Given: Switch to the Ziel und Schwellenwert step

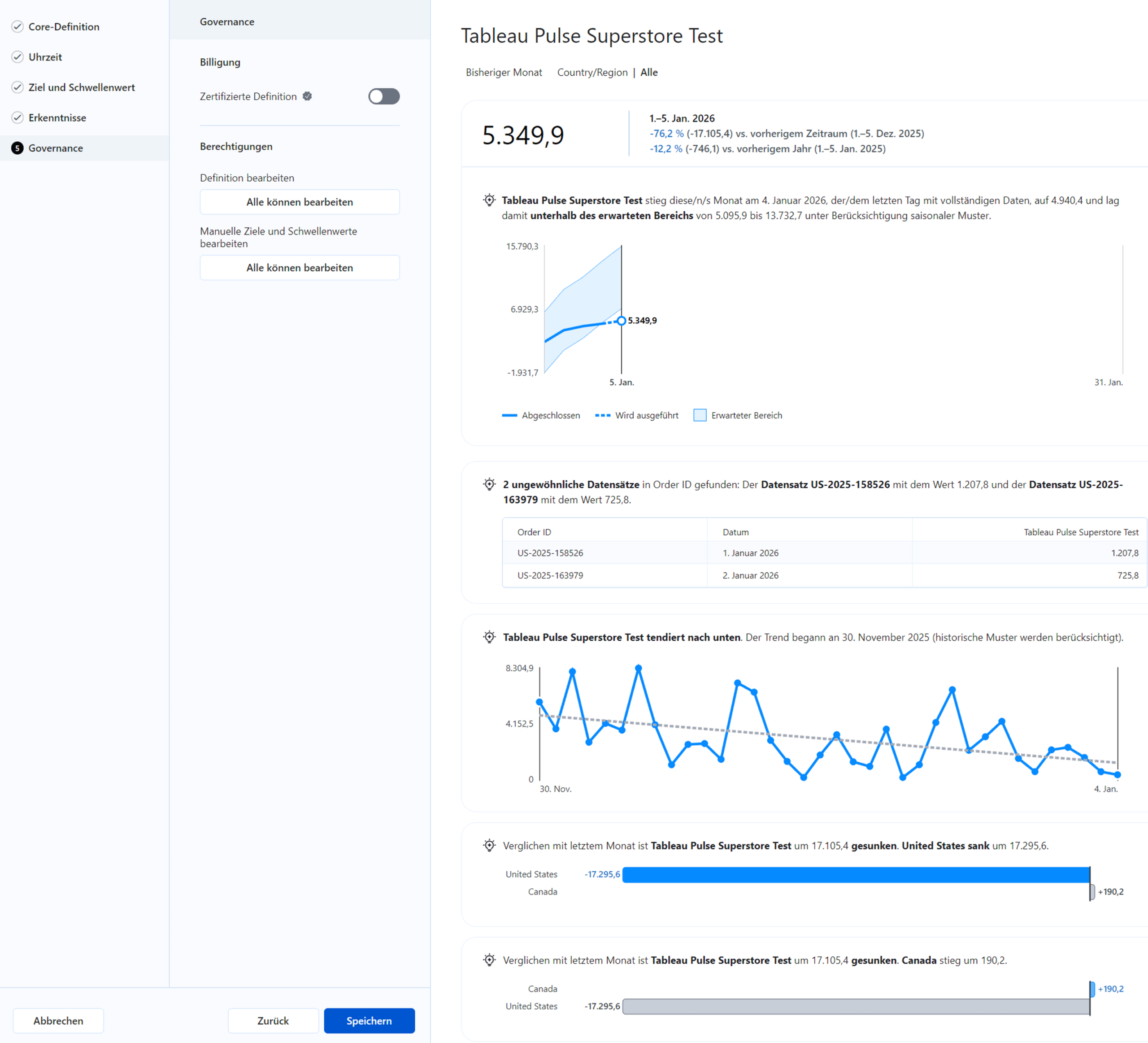Looking at the screenshot, I should (x=82, y=87).
